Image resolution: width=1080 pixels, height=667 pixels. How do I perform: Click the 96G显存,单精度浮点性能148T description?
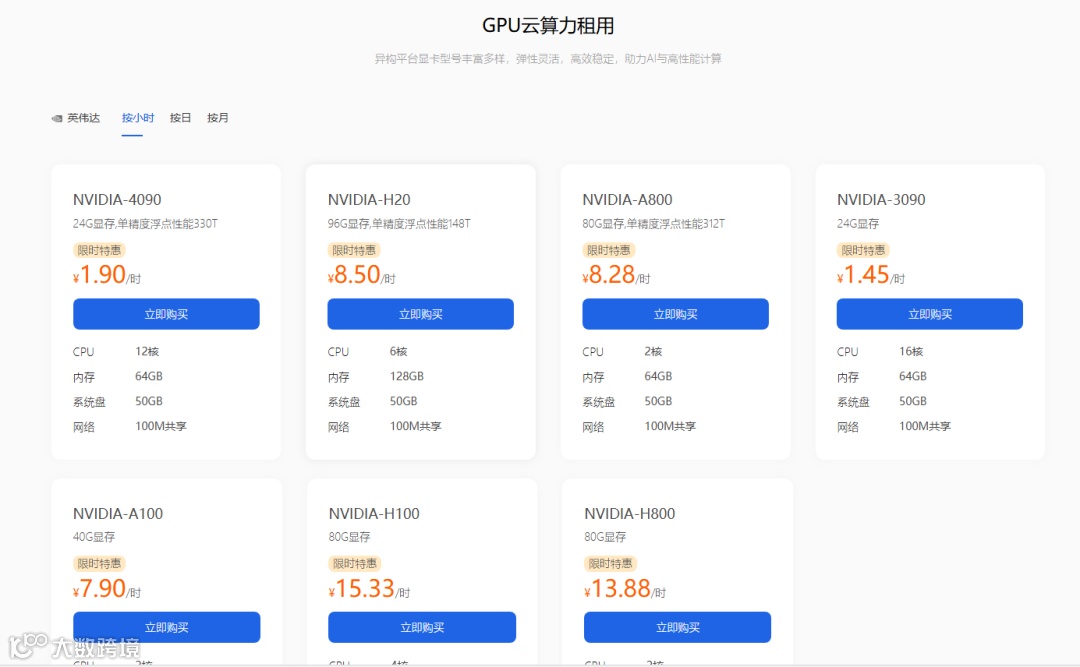point(399,224)
